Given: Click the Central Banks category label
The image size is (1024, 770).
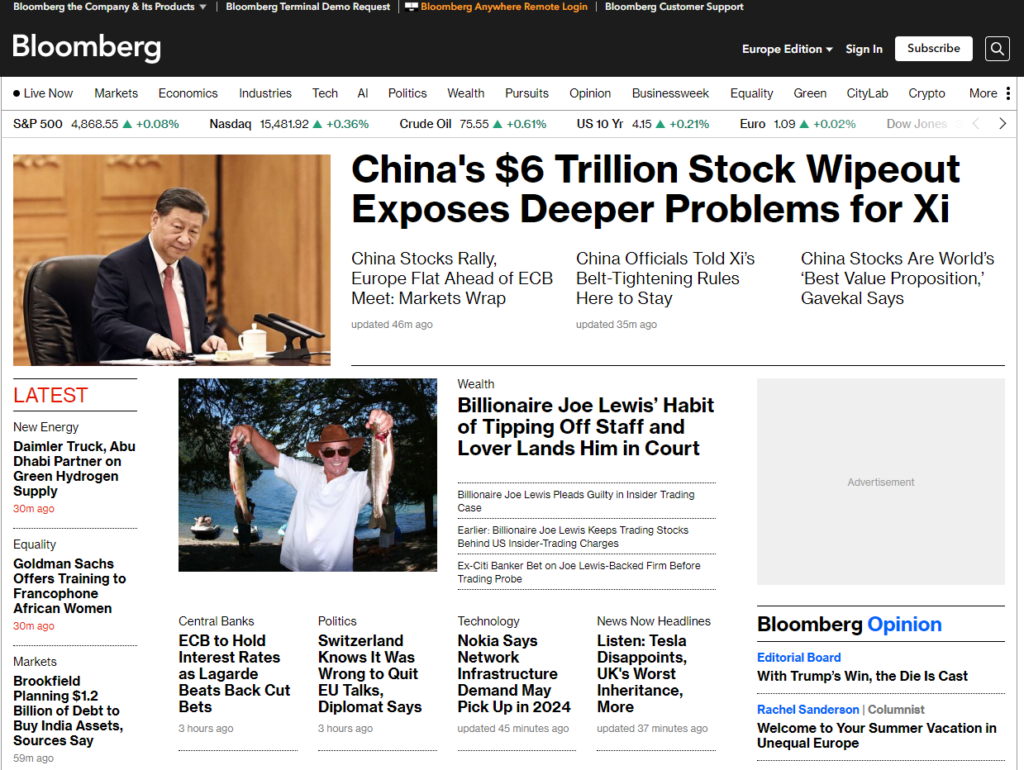Looking at the screenshot, I should pos(216,621).
